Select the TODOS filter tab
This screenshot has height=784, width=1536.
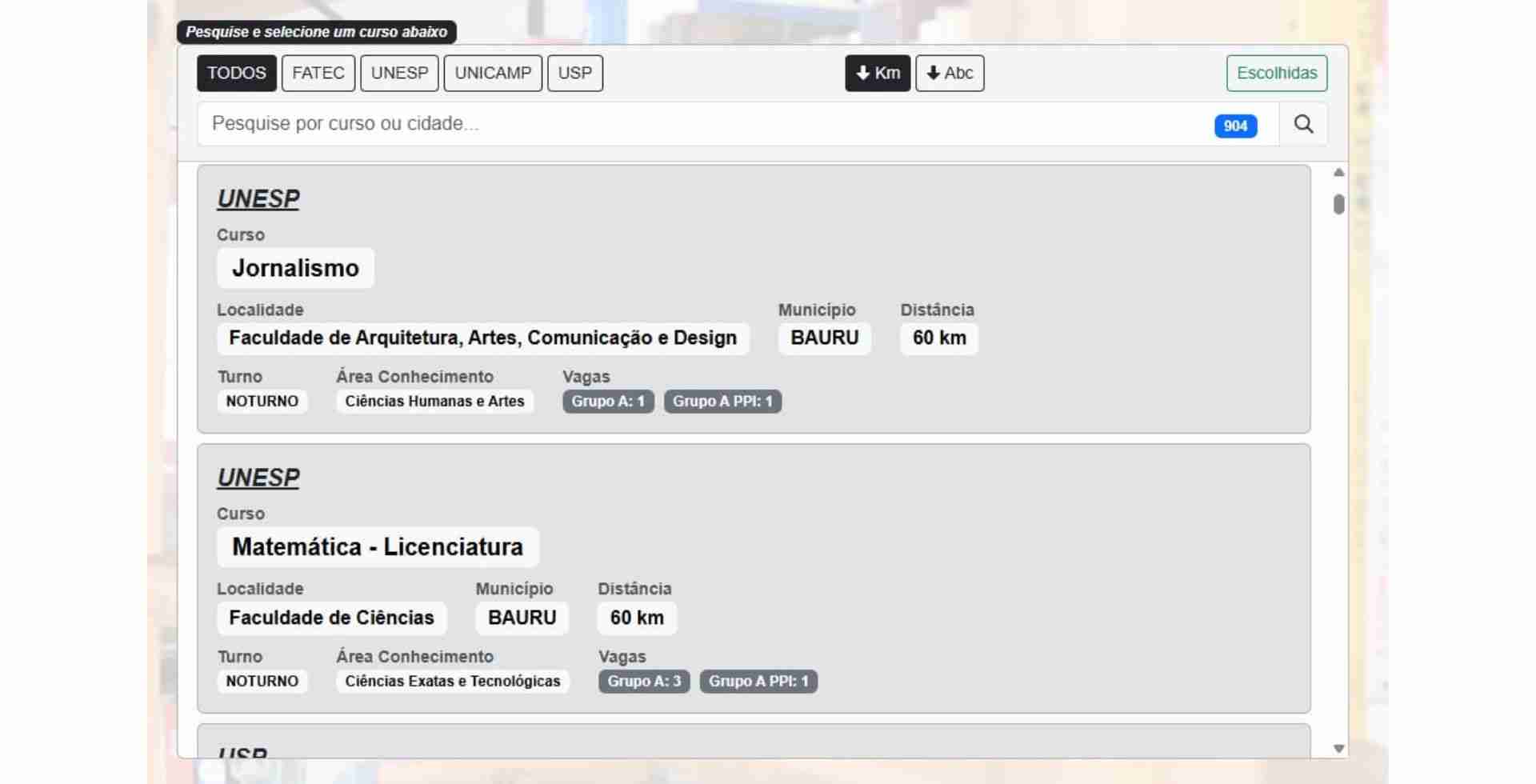point(236,73)
